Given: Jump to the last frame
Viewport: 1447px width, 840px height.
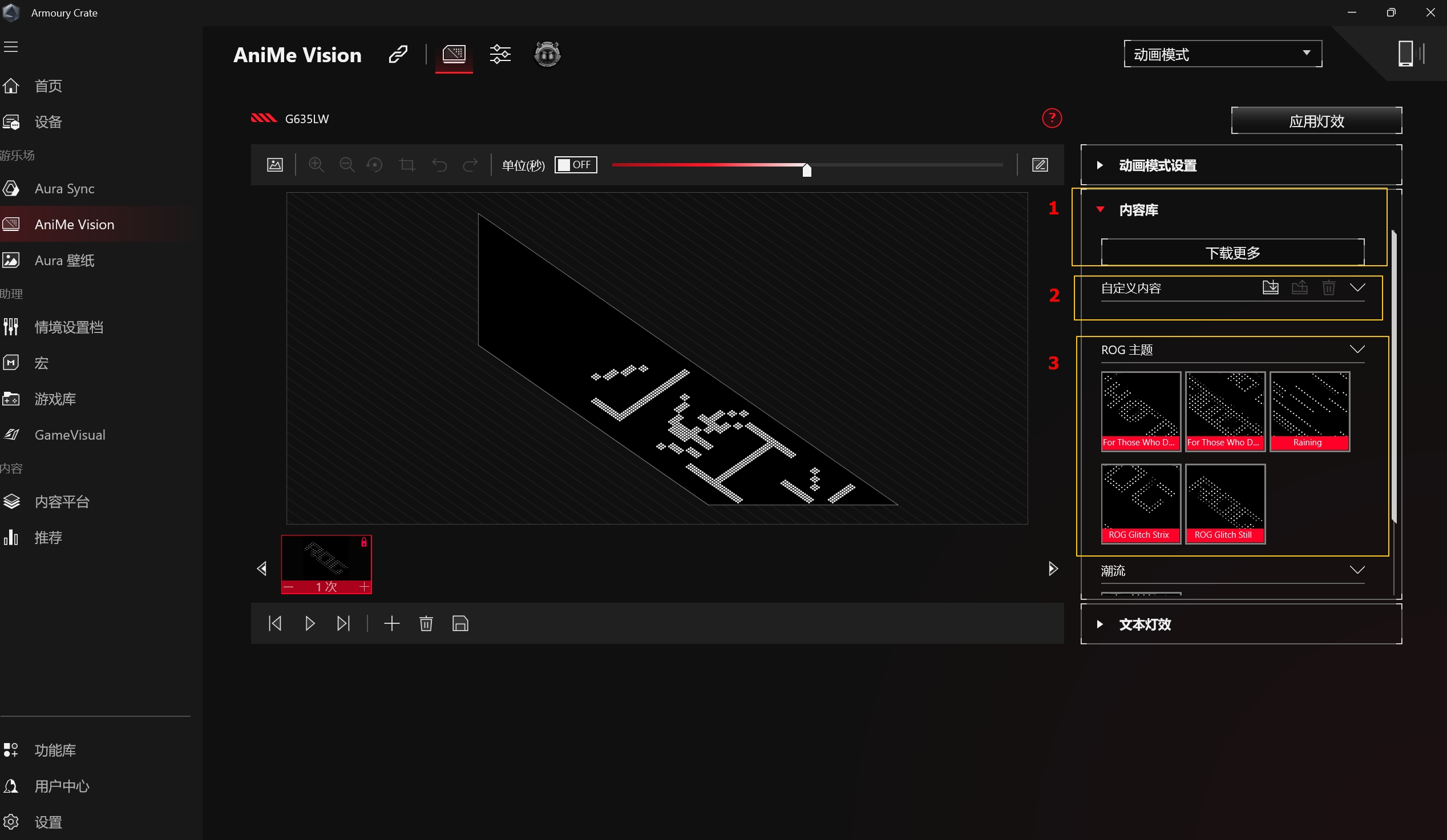Looking at the screenshot, I should (343, 624).
